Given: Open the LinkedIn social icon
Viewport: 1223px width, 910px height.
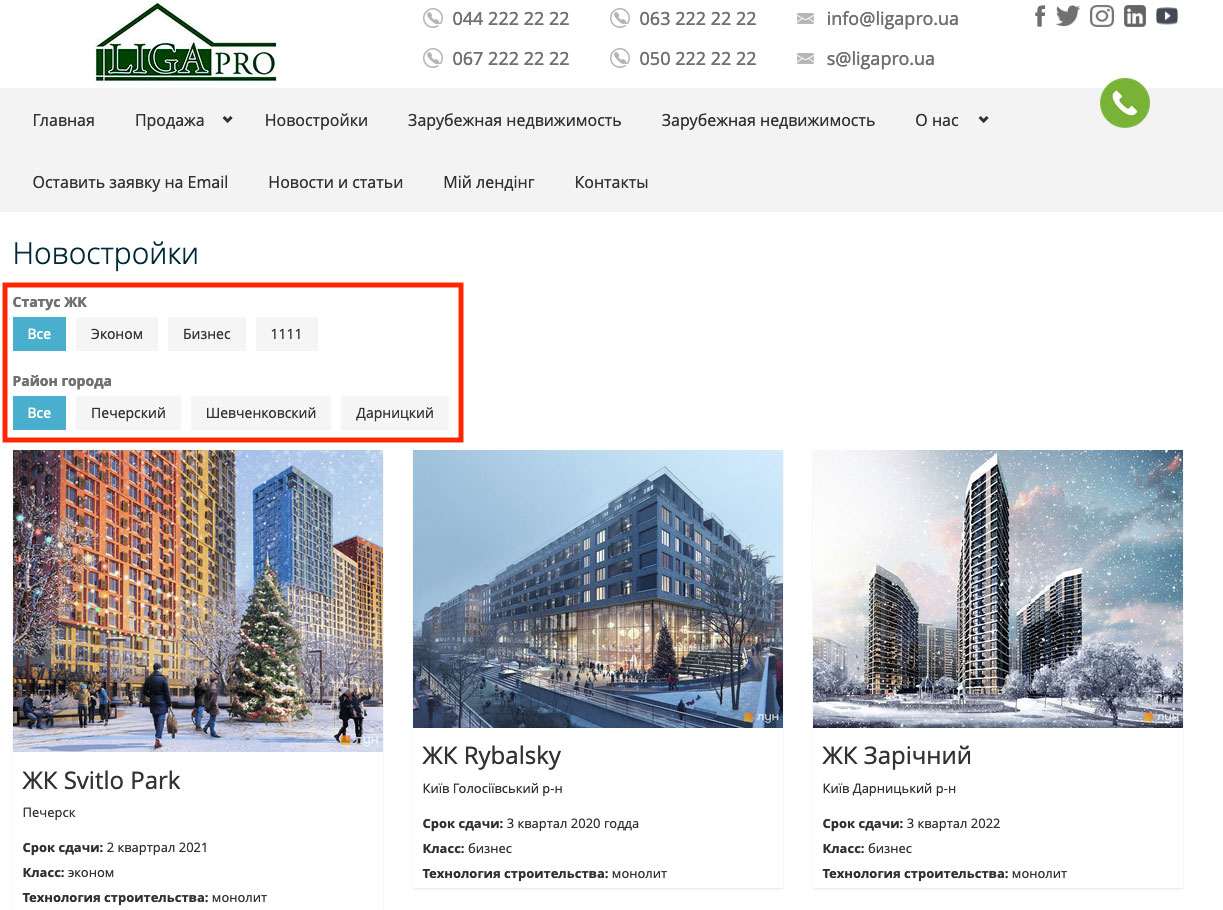Looking at the screenshot, I should [1134, 16].
